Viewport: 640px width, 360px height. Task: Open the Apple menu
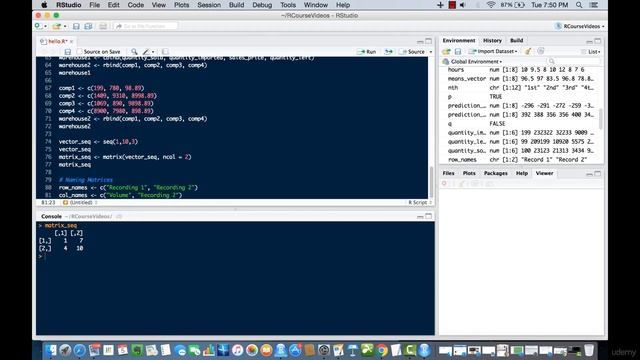[44, 5]
